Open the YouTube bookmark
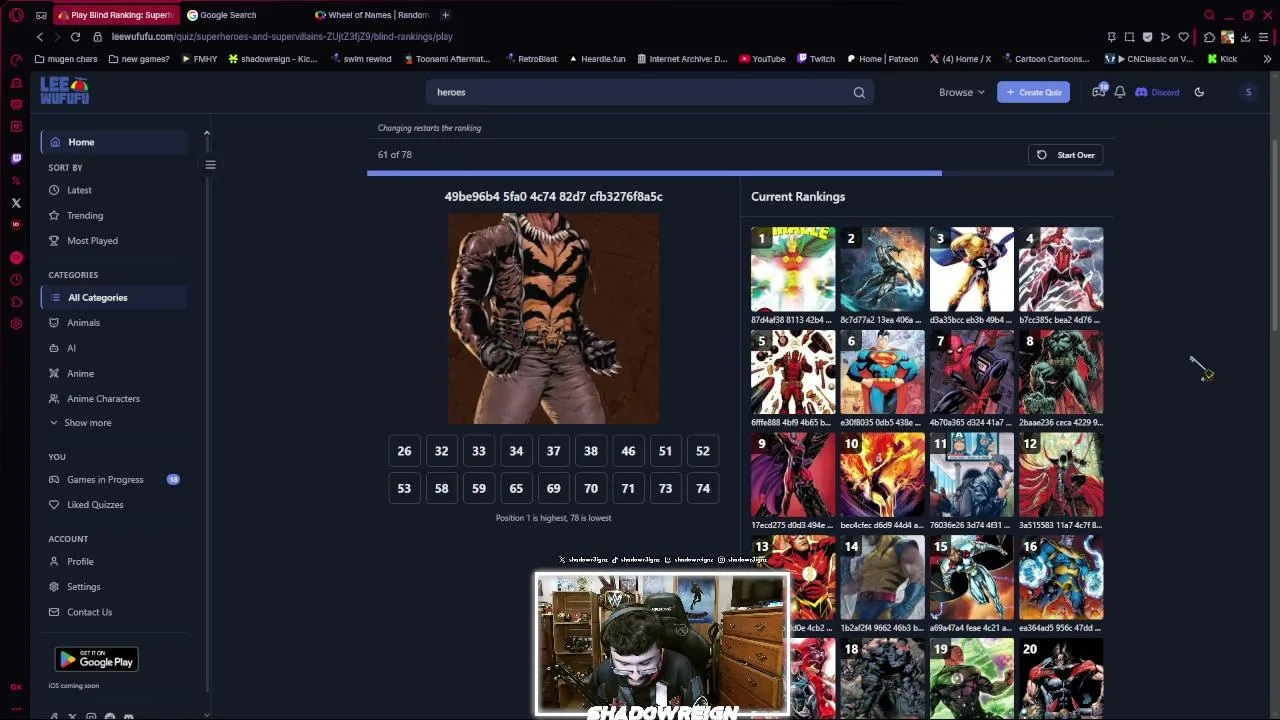Image resolution: width=1280 pixels, height=720 pixels. tap(762, 59)
